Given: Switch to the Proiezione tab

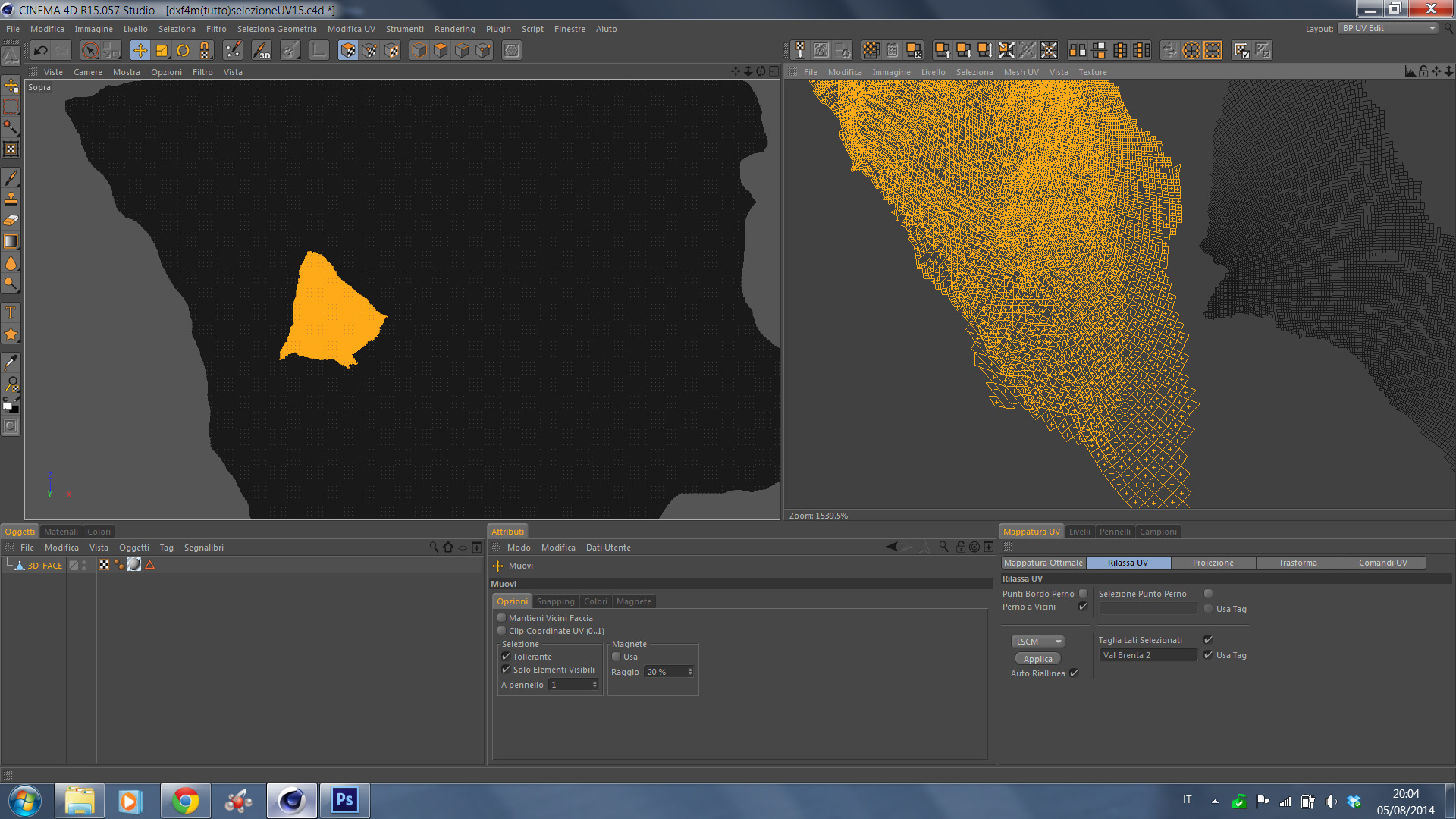Looking at the screenshot, I should [x=1213, y=563].
